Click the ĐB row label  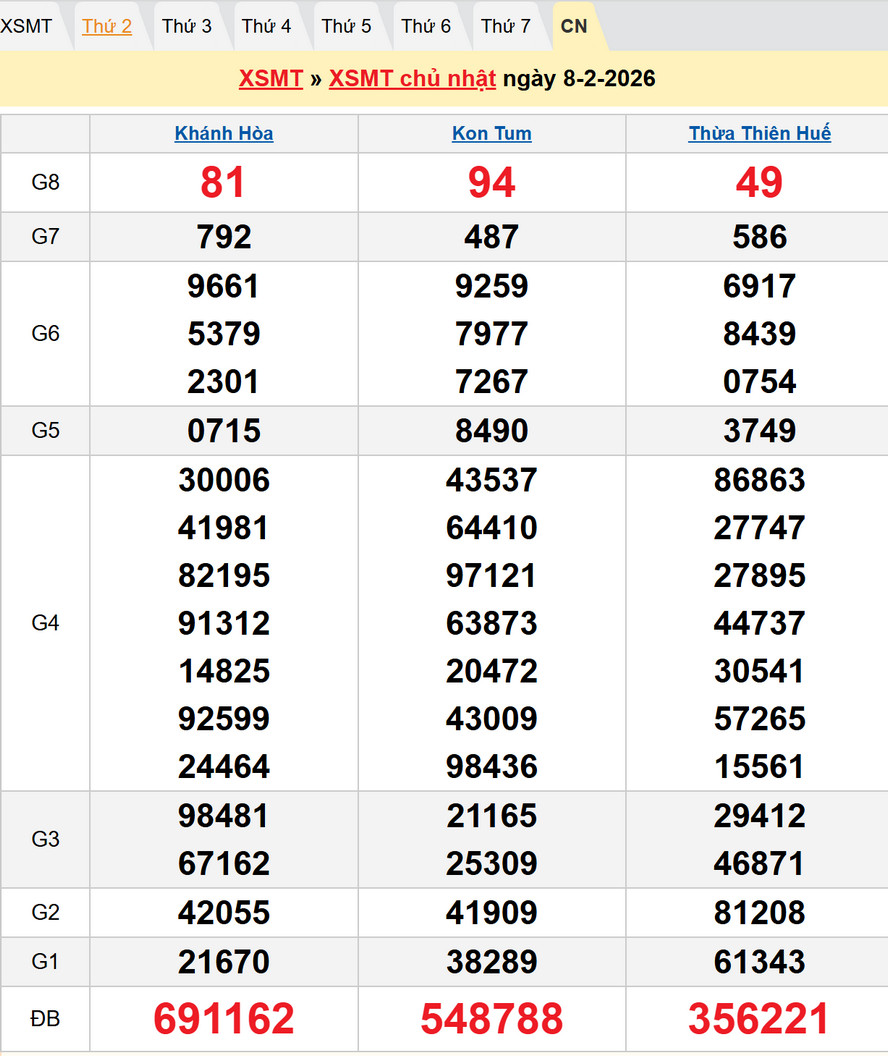[46, 1018]
